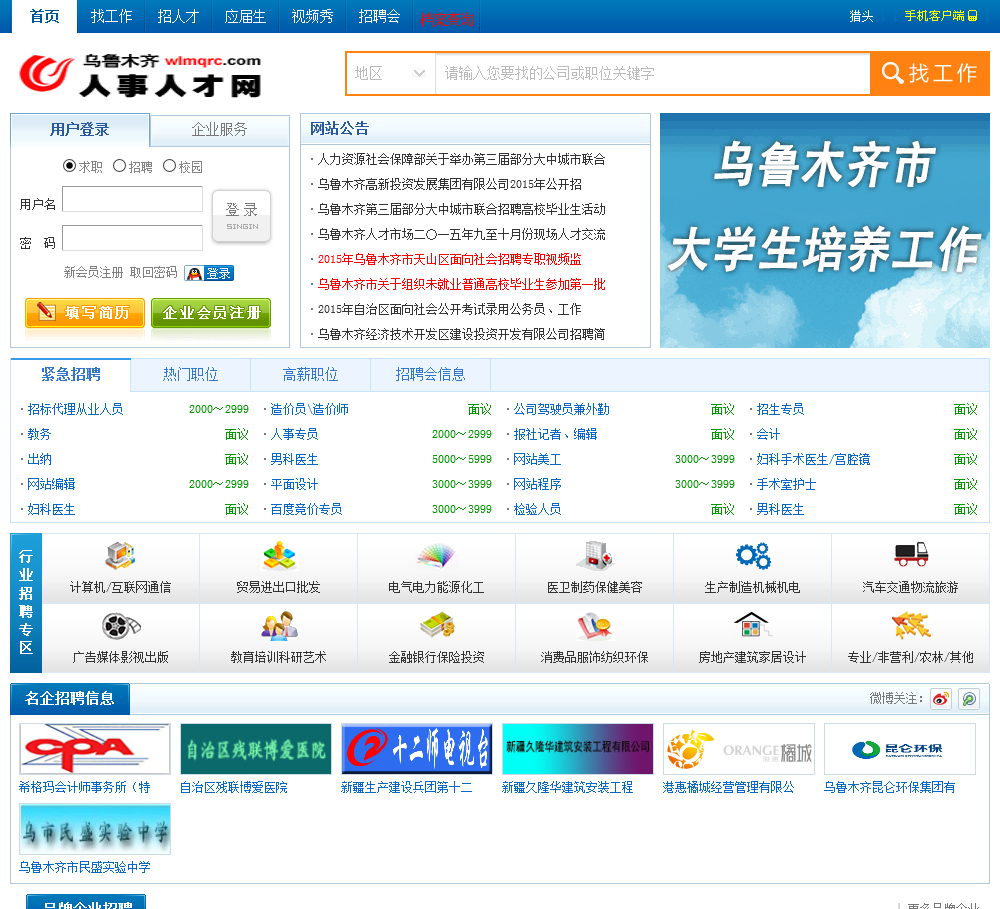
Task: Open announcement 2015年乌鲁木齐市天山区面向社会招聘专职视频监
Action: coord(450,259)
